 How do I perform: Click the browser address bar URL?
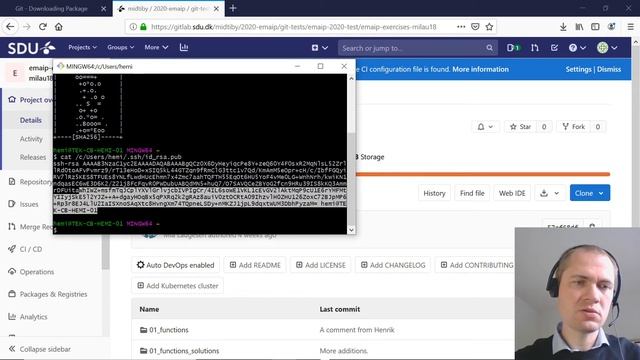293,27
